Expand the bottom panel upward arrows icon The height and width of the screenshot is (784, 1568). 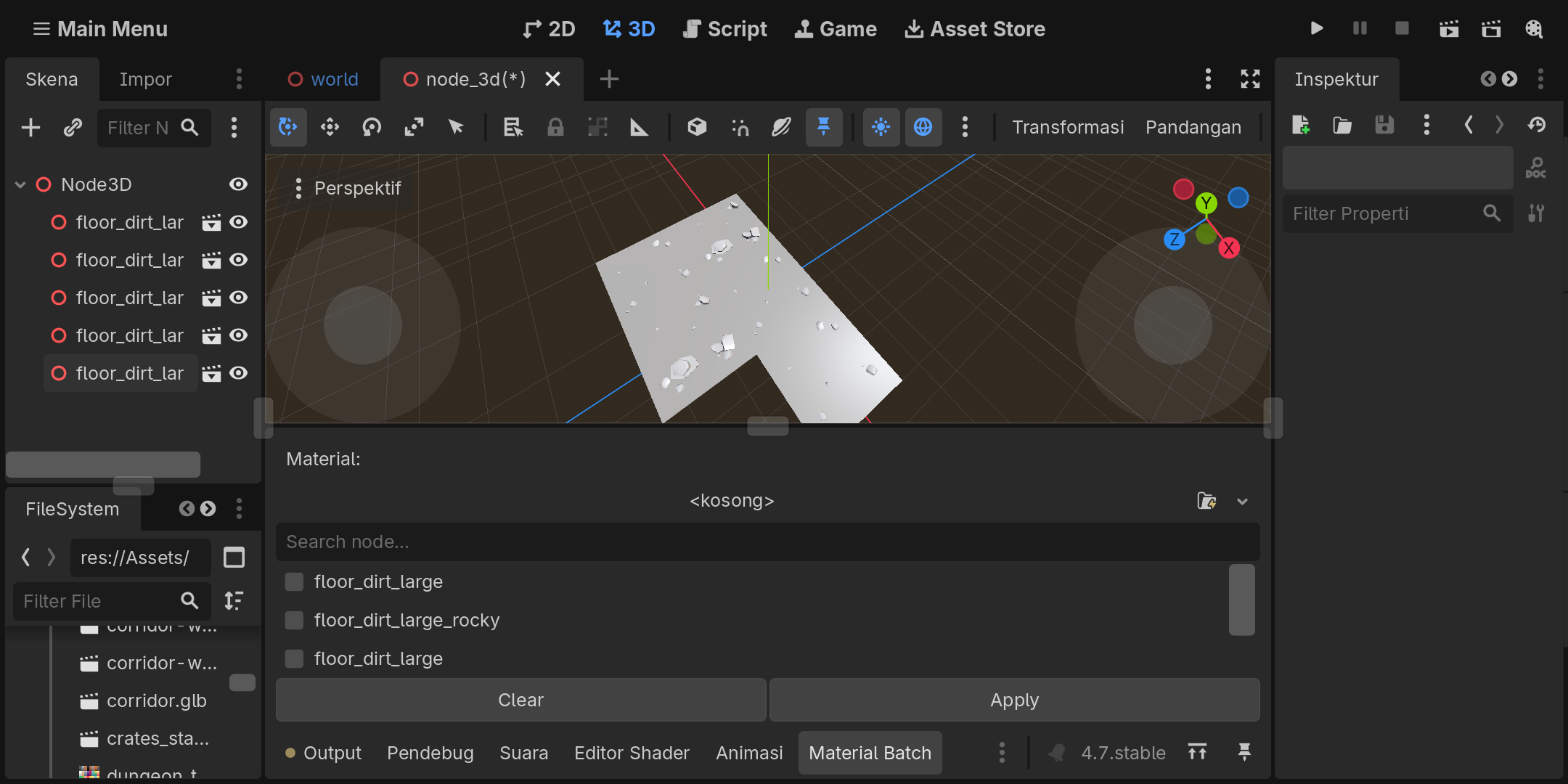[1197, 752]
